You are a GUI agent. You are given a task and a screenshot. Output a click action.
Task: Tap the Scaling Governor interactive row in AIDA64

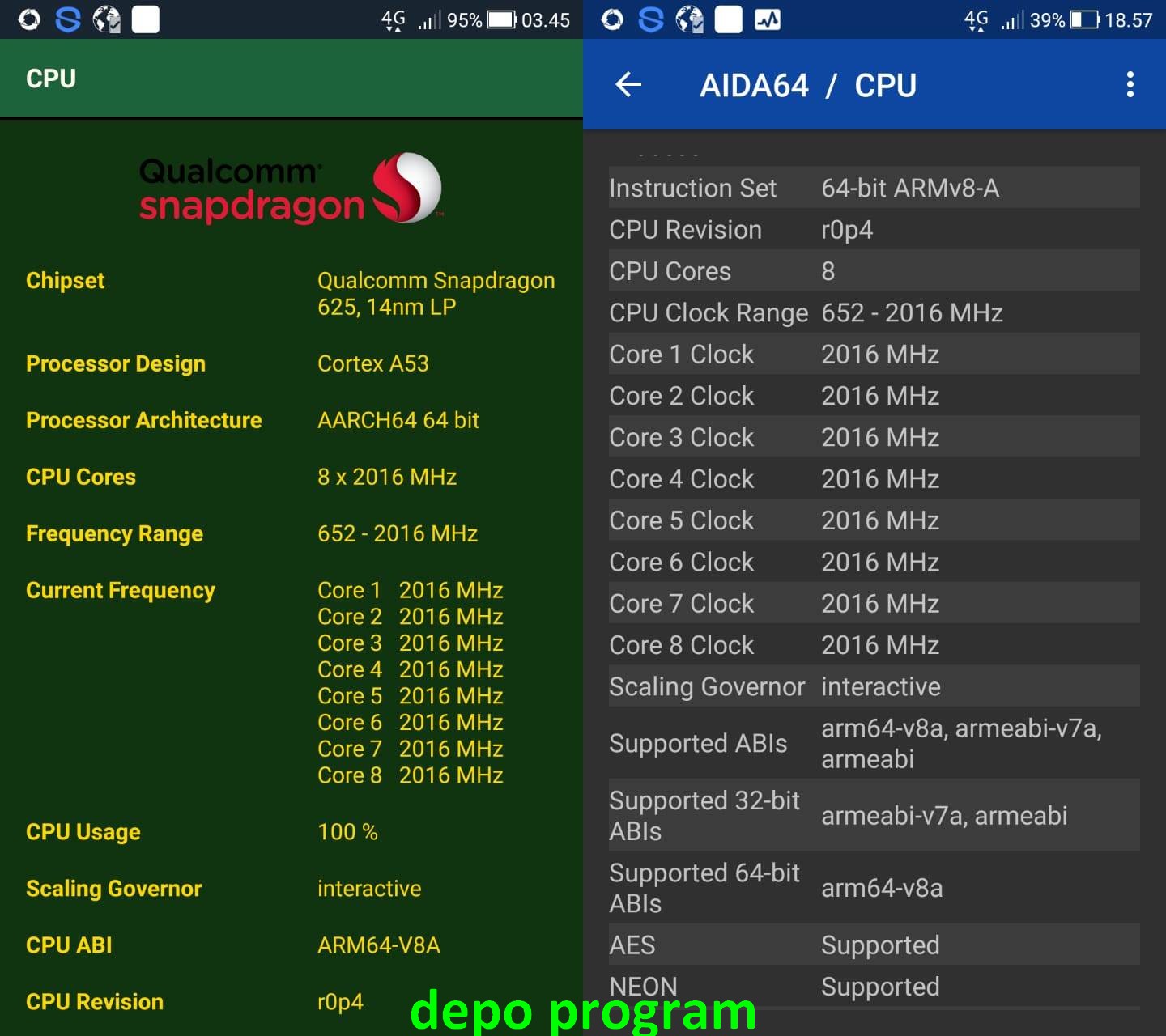(x=874, y=686)
